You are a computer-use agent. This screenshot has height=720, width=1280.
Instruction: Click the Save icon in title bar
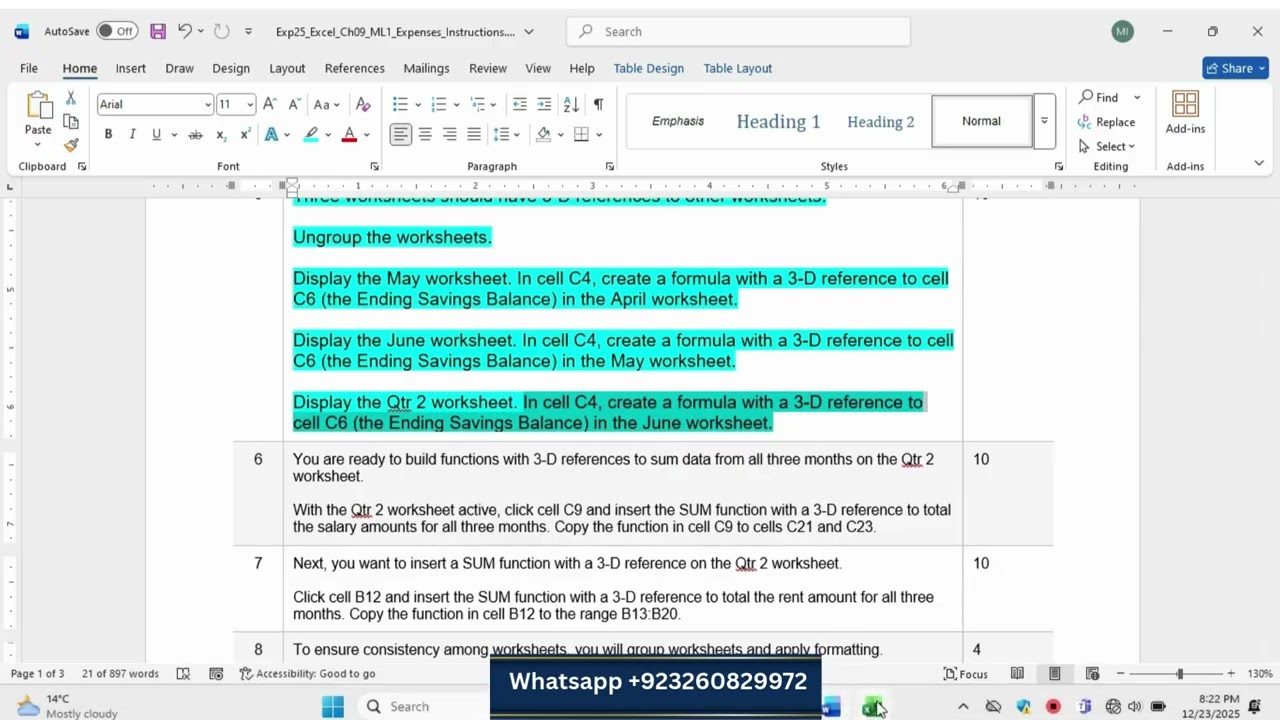[158, 31]
